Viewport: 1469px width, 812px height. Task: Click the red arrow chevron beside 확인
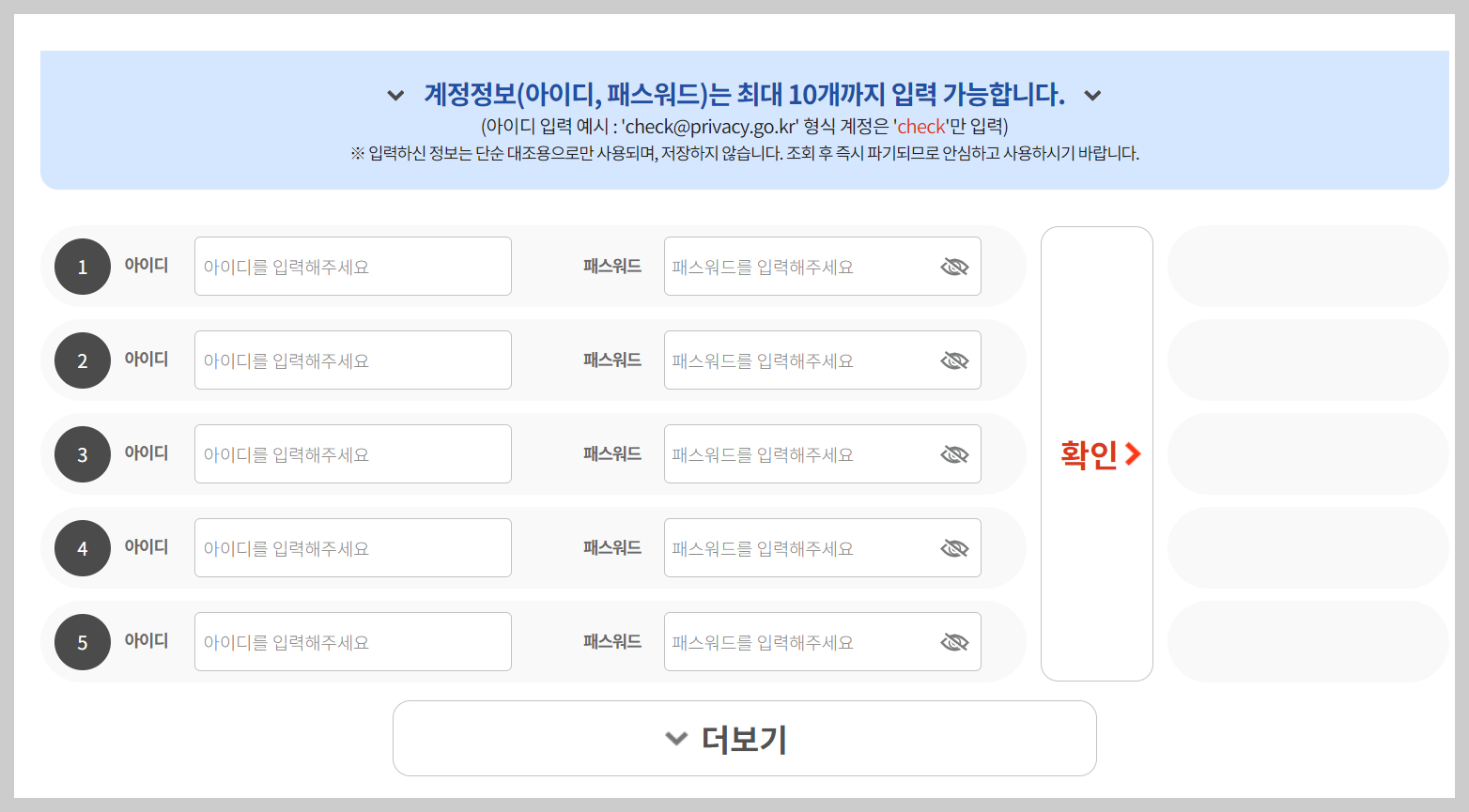[1134, 454]
